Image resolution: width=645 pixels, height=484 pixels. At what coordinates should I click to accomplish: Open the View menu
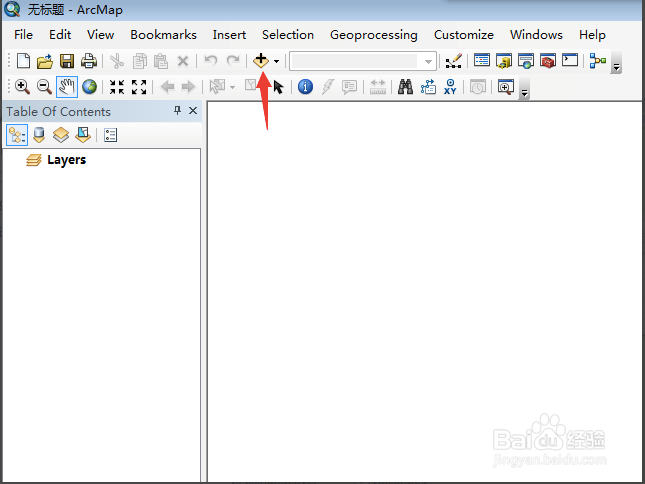click(x=100, y=35)
